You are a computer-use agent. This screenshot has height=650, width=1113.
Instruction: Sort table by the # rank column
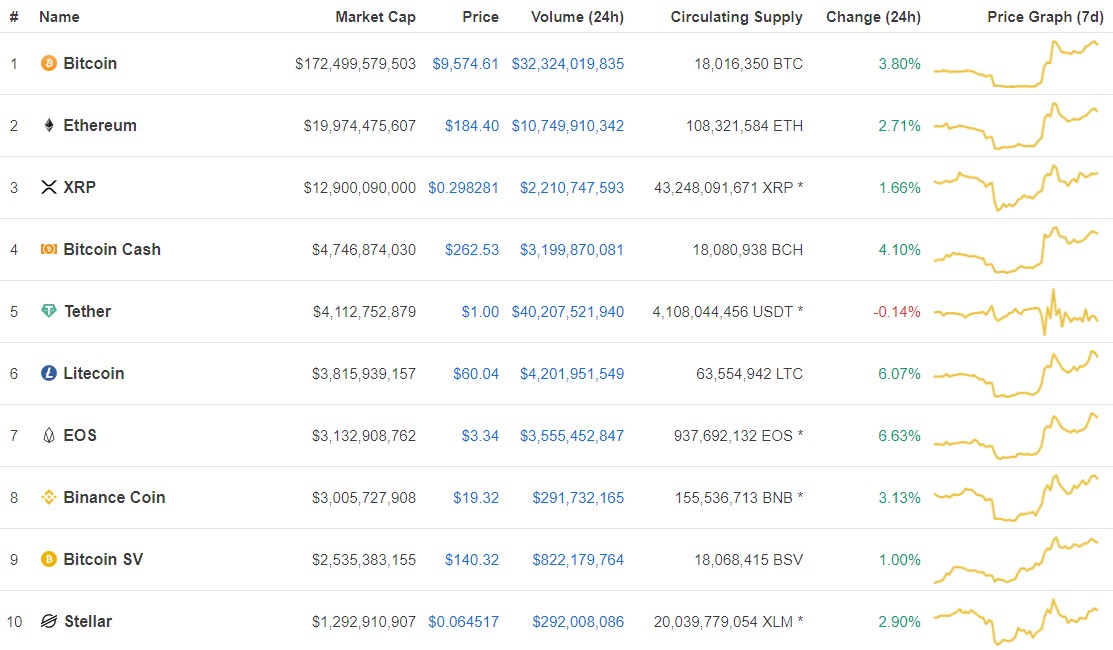(x=14, y=17)
